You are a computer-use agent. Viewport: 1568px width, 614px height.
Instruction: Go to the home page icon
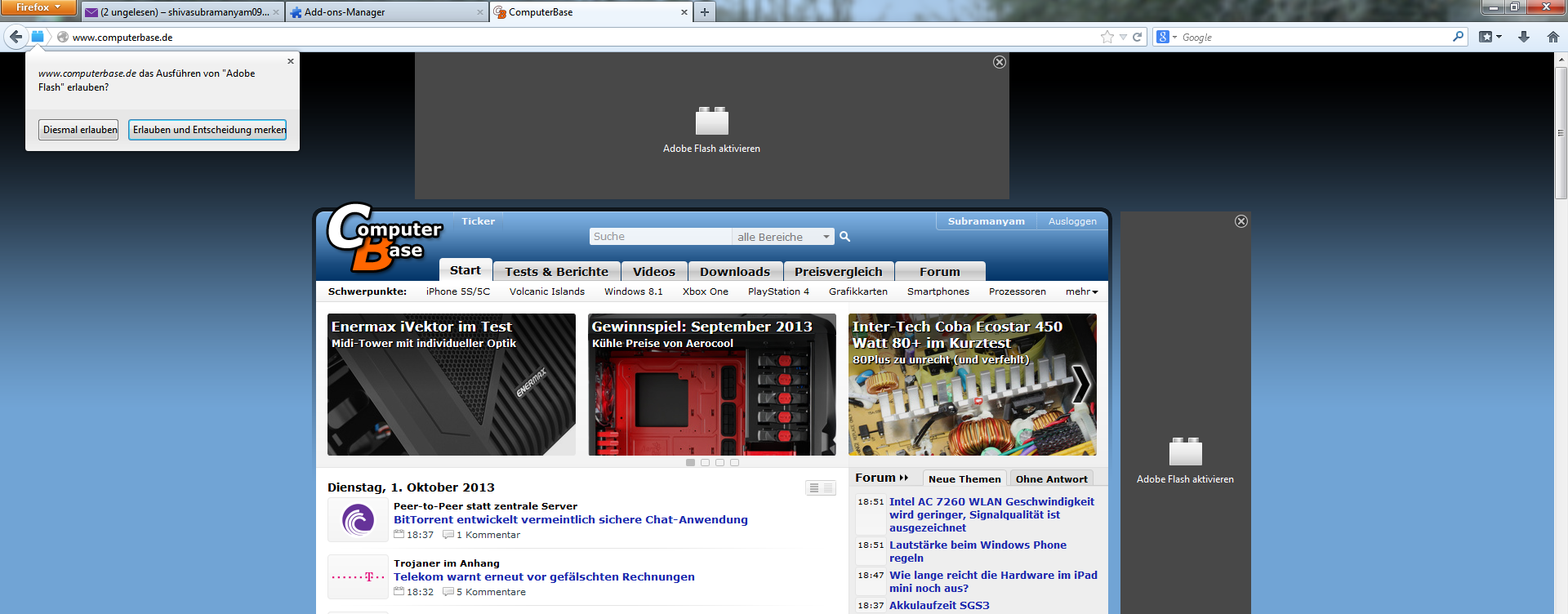point(1553,37)
